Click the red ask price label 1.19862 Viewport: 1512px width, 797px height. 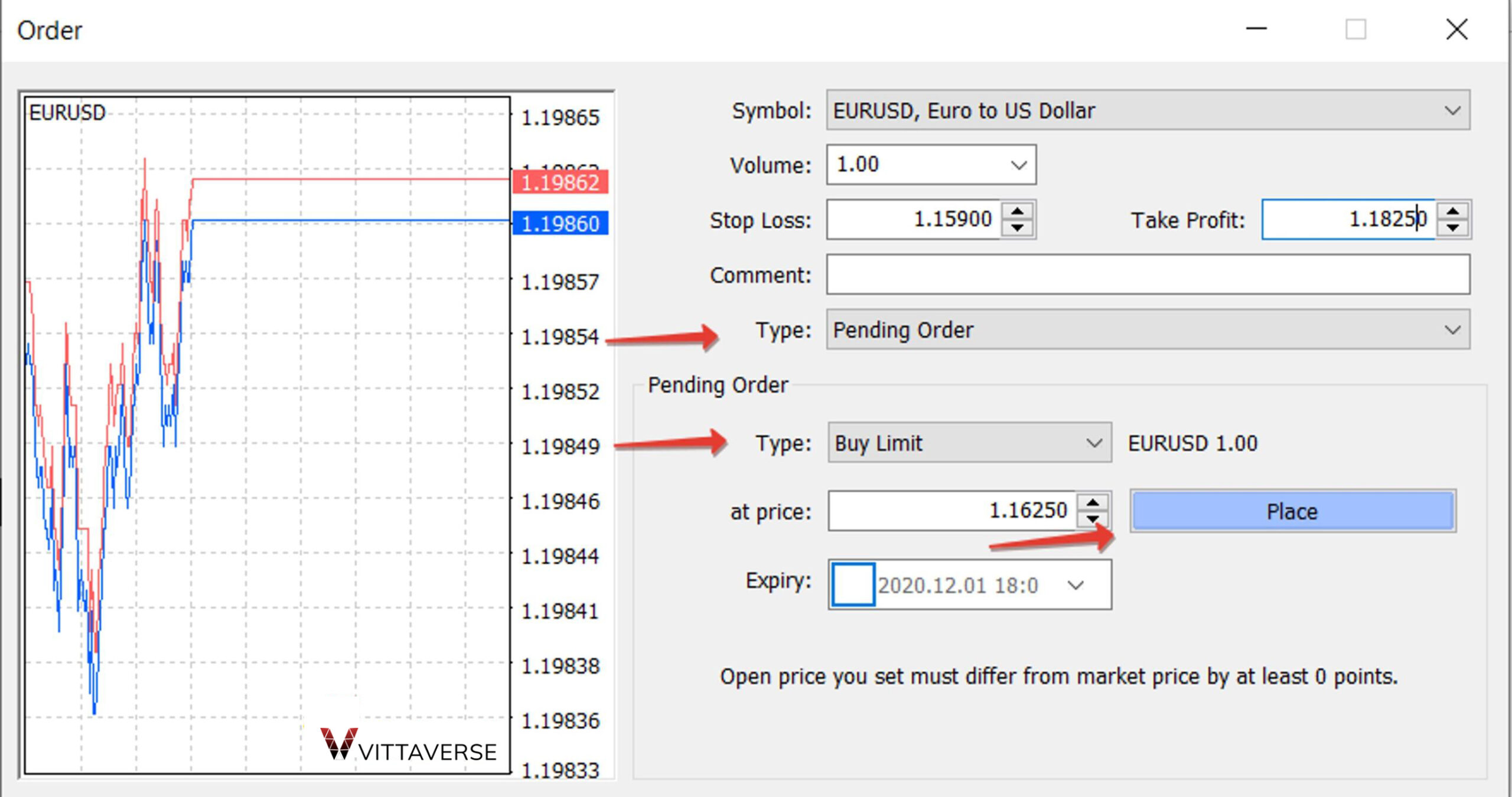(x=560, y=182)
